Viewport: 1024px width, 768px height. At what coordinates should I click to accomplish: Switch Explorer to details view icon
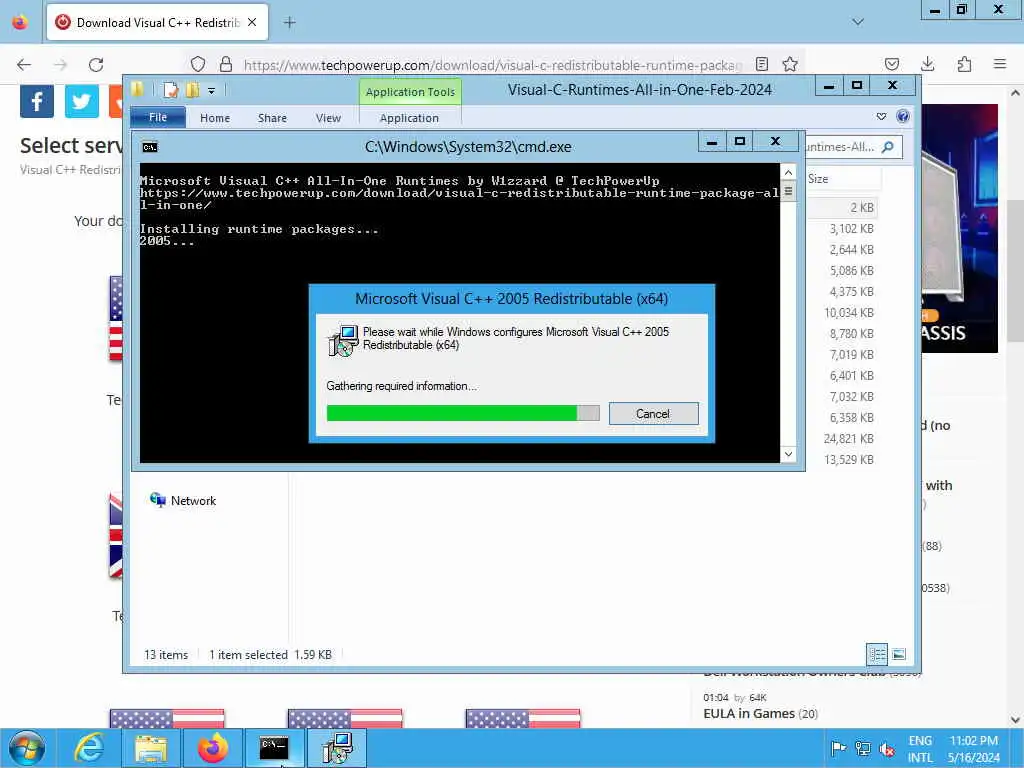click(x=877, y=654)
